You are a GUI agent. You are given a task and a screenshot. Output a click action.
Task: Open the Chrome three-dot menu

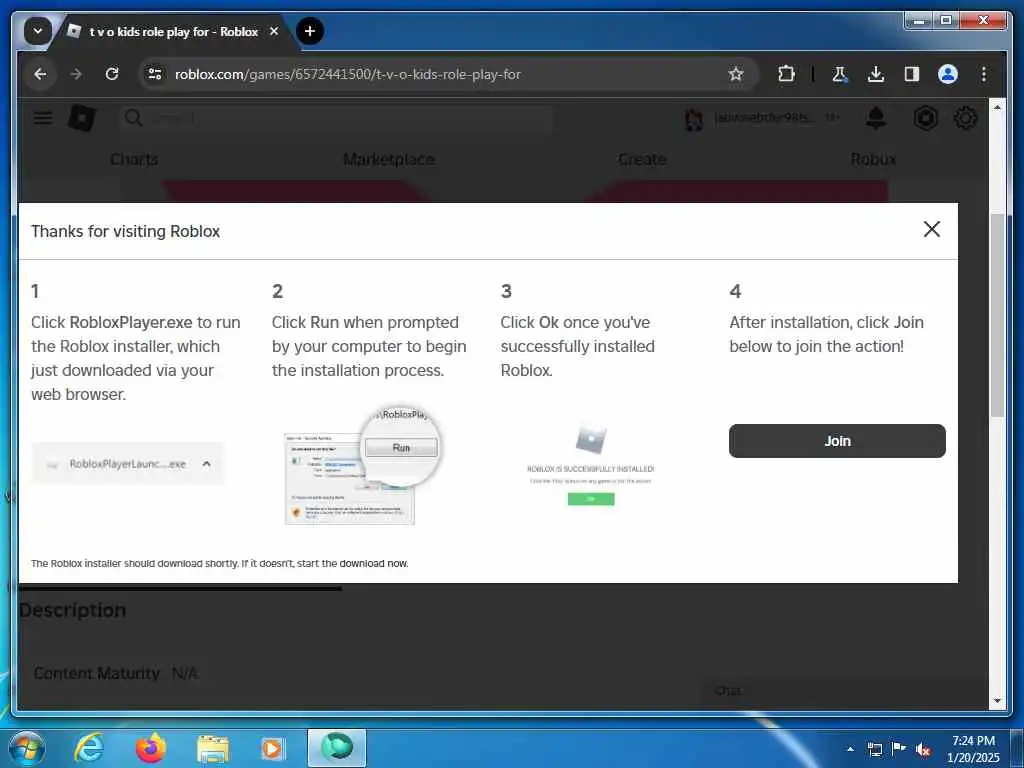pos(984,74)
